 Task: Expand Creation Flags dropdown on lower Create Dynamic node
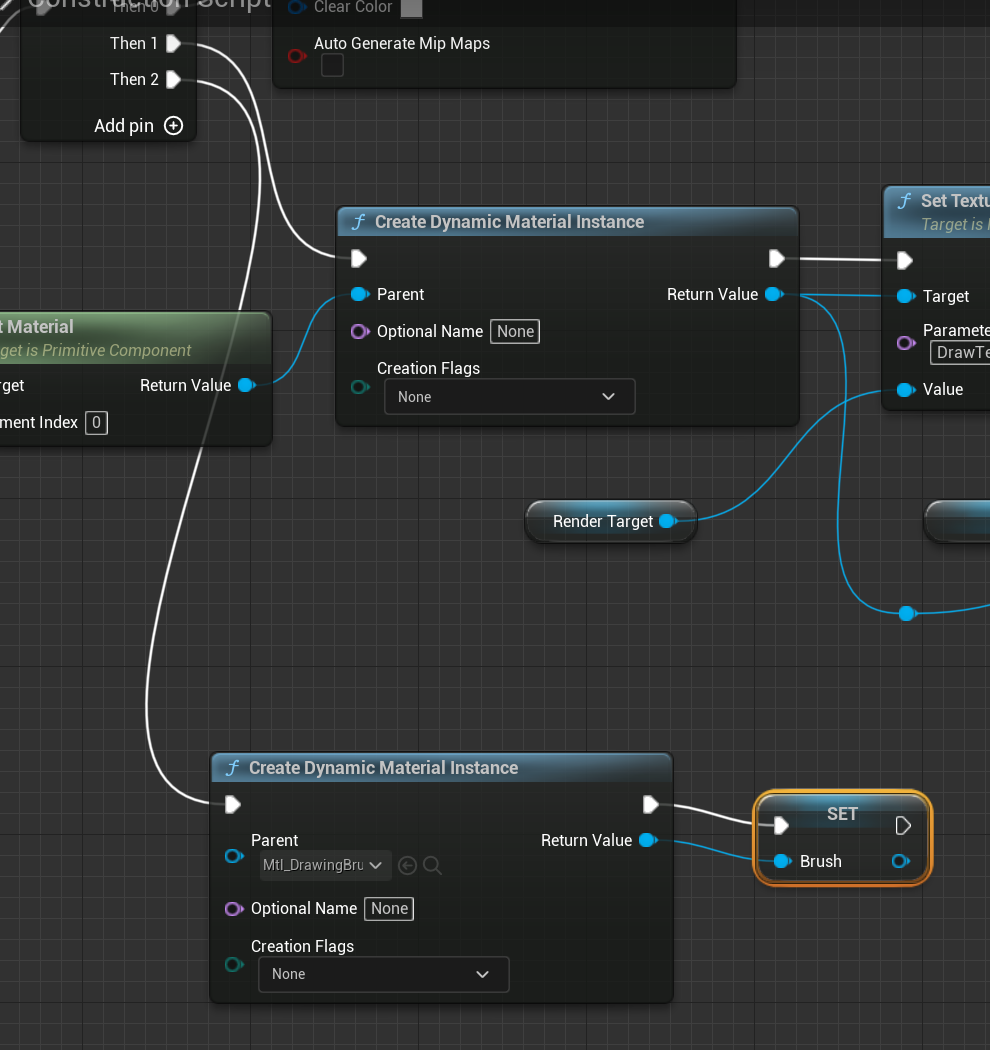(x=383, y=974)
